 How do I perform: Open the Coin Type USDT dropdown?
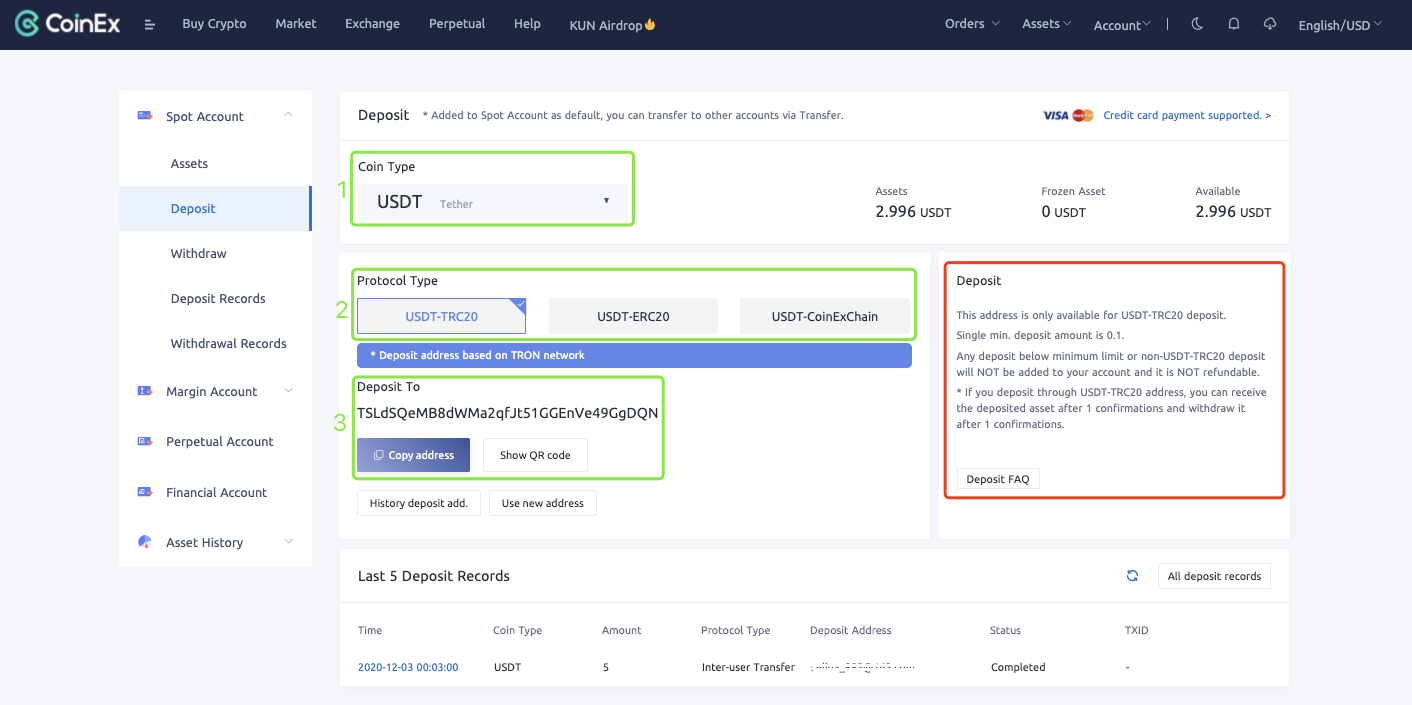pos(493,202)
